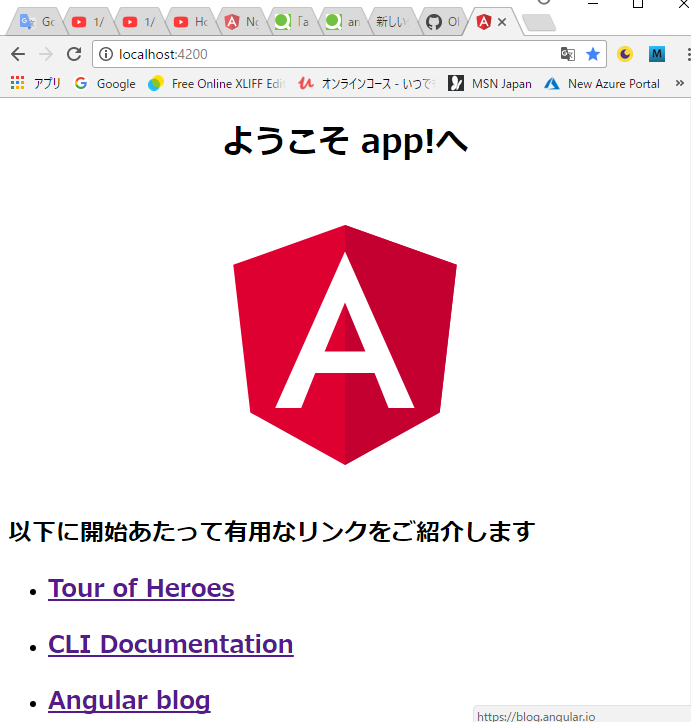Open the Chrome three-dot menu
691x722 pixels.
coord(688,54)
